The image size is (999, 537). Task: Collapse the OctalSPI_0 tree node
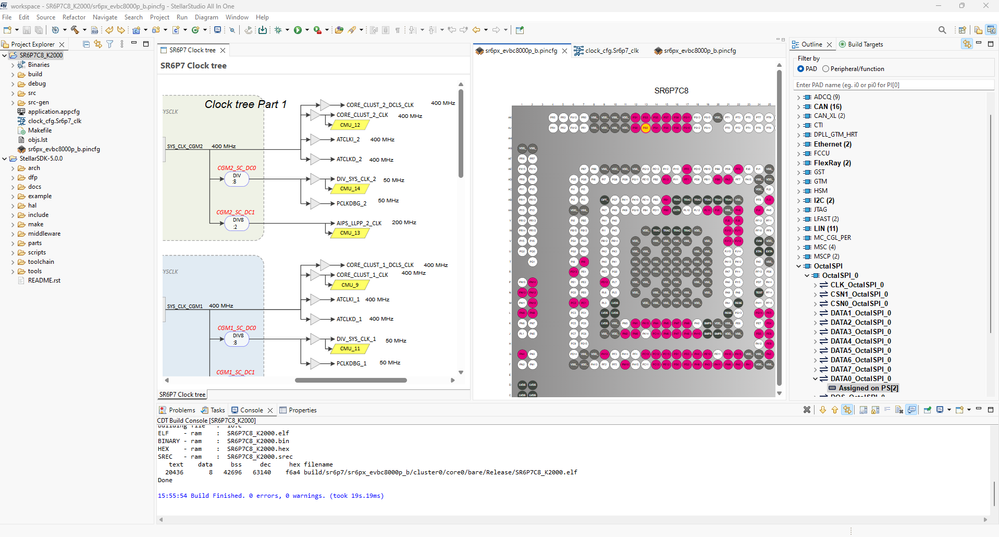pos(808,275)
